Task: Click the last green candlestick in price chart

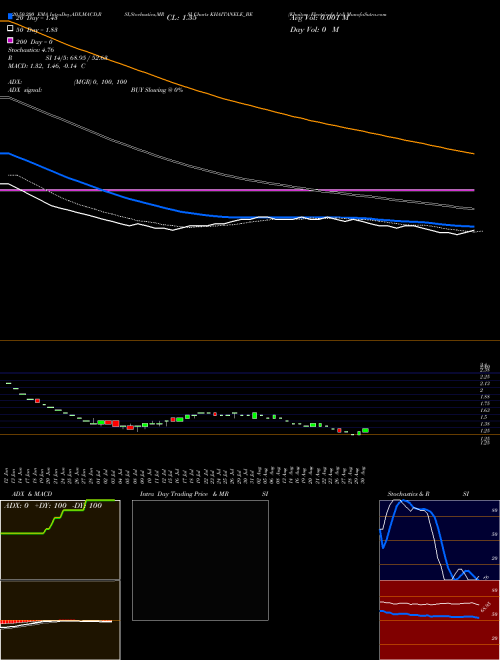Action: 365,430
